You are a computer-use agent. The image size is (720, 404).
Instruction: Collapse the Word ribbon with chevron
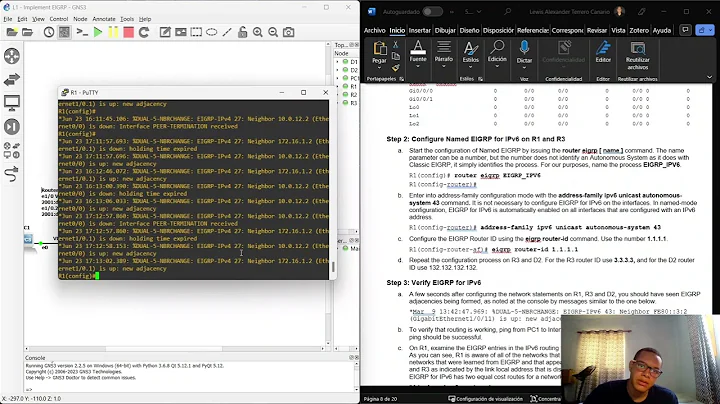pos(709,77)
